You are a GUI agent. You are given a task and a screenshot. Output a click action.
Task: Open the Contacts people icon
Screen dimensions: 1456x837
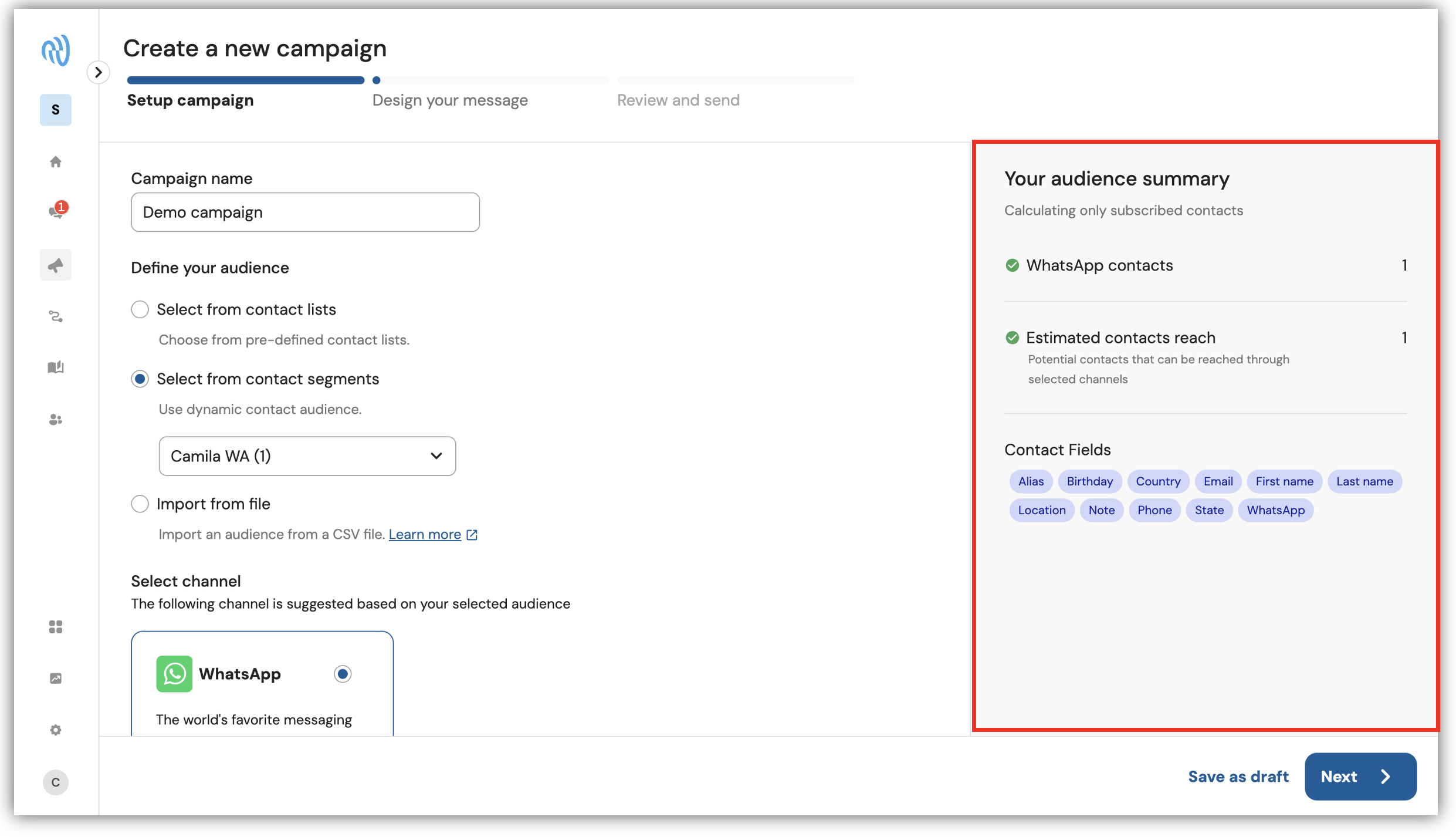(56, 419)
